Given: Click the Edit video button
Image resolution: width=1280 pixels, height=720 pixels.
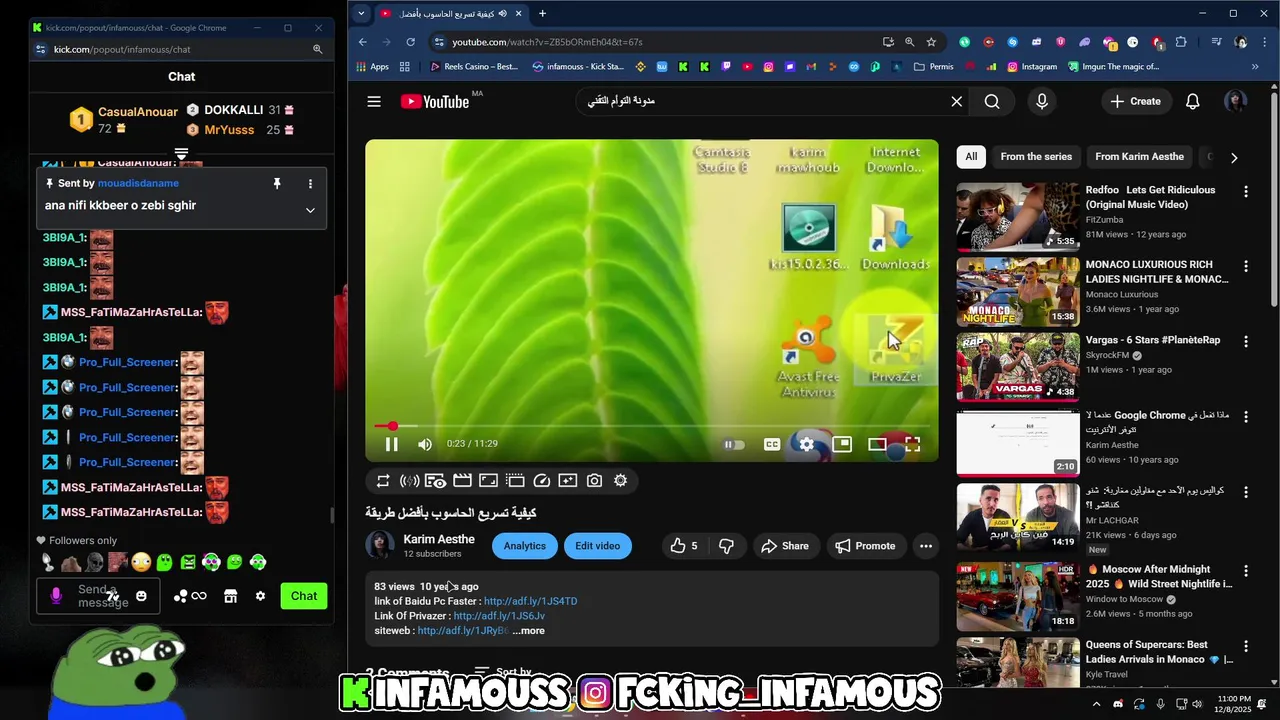Looking at the screenshot, I should point(598,546).
